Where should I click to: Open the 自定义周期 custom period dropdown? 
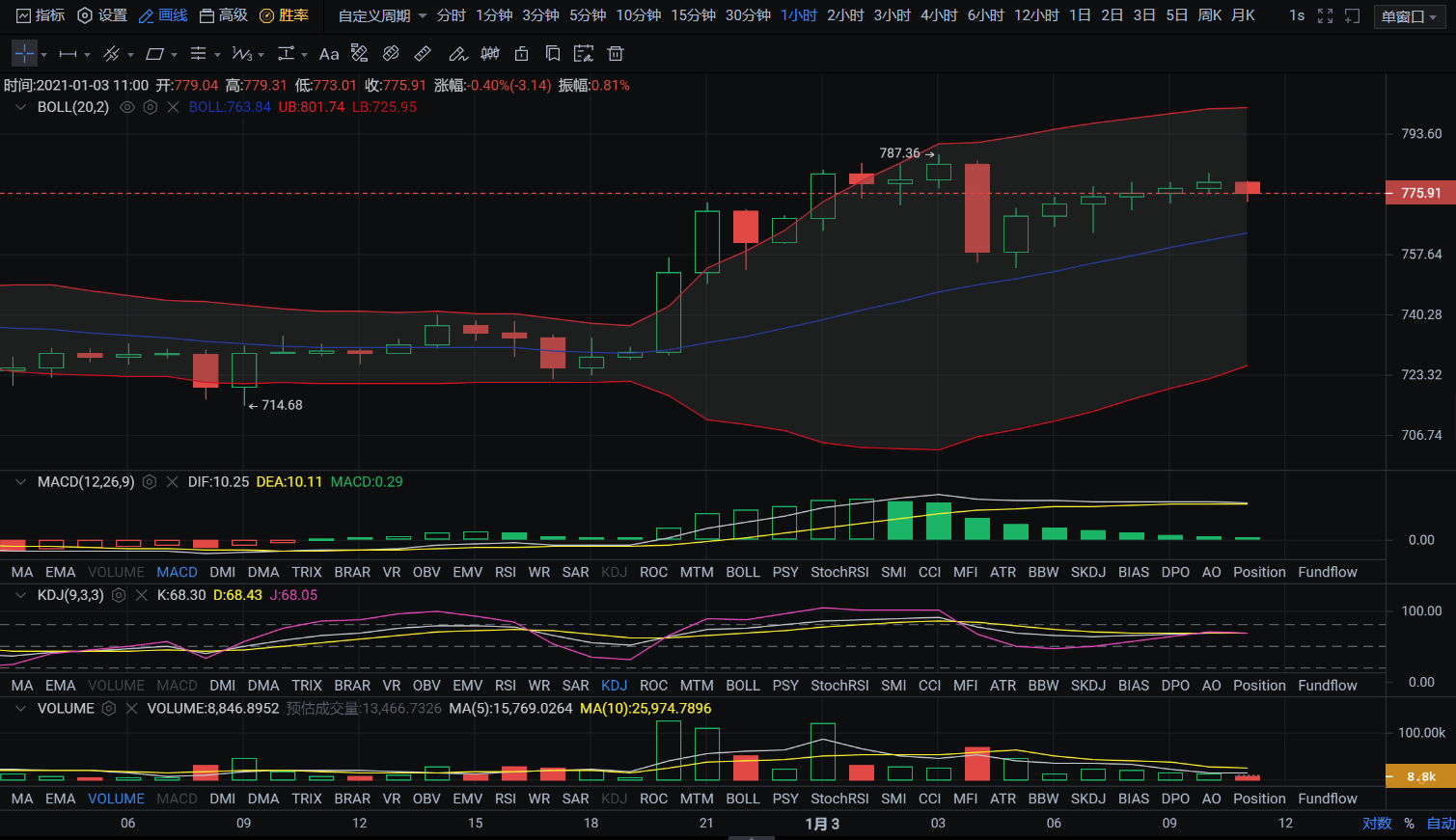(382, 15)
